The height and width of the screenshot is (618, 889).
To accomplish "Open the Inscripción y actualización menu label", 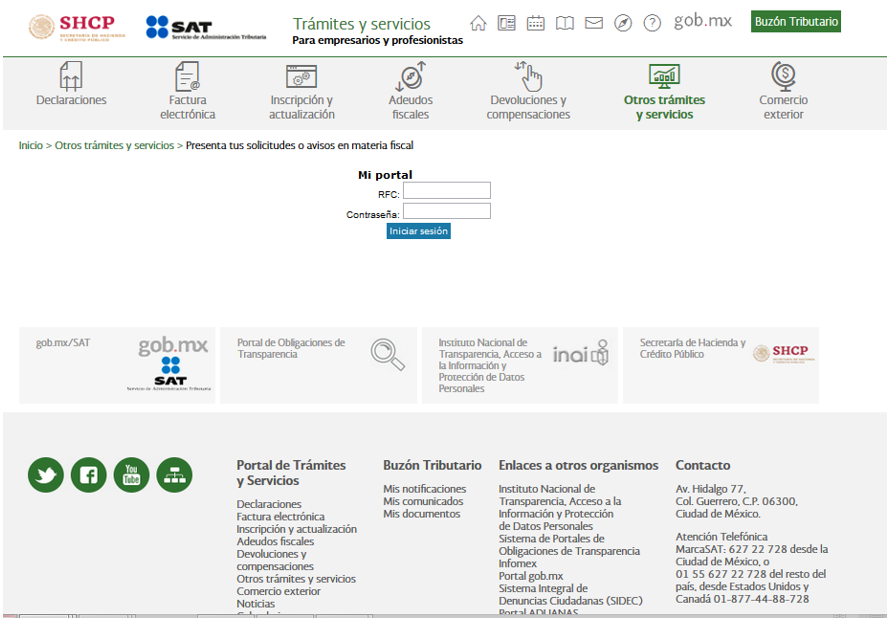I will click(x=302, y=107).
